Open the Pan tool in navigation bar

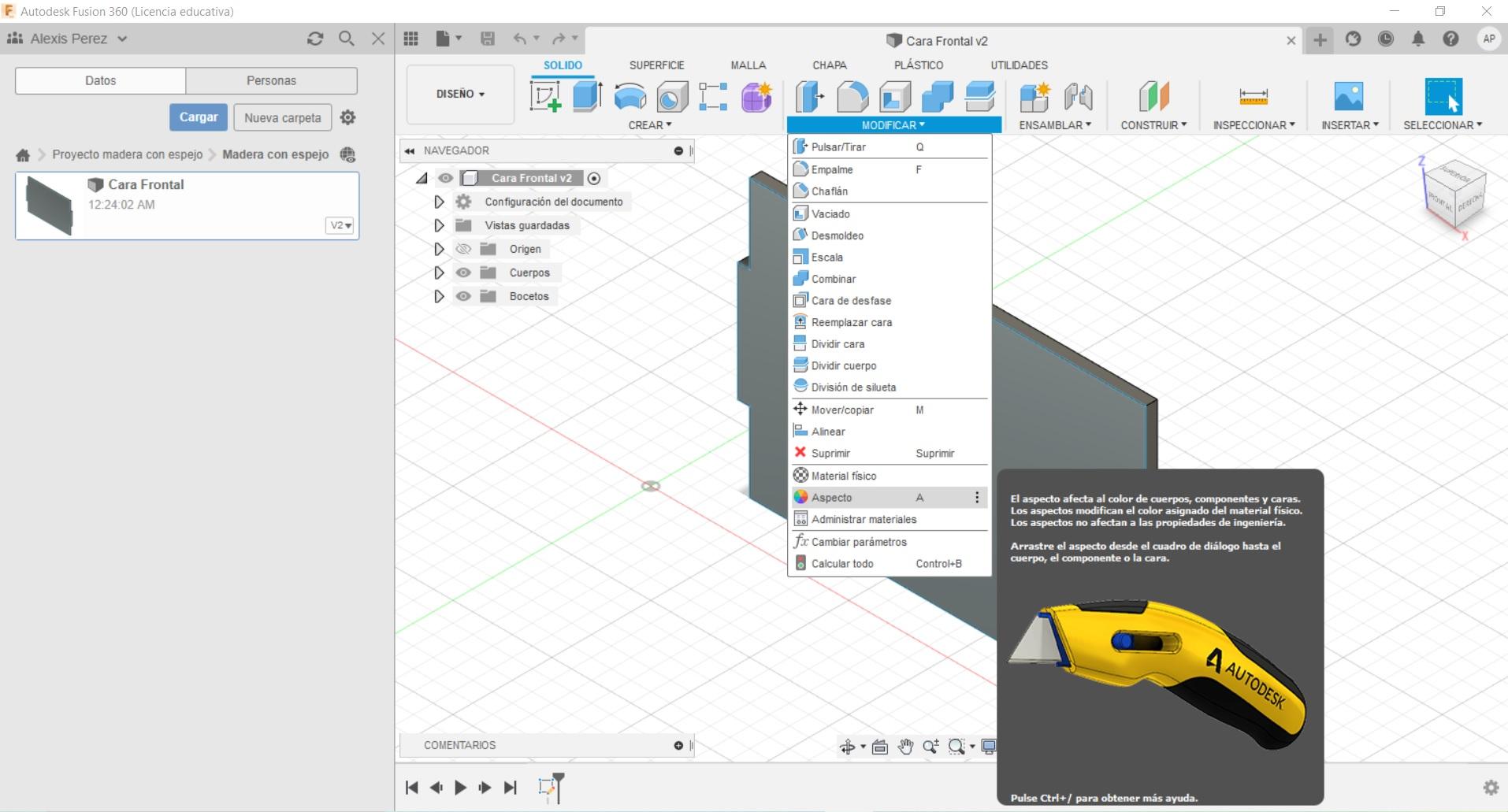(906, 747)
